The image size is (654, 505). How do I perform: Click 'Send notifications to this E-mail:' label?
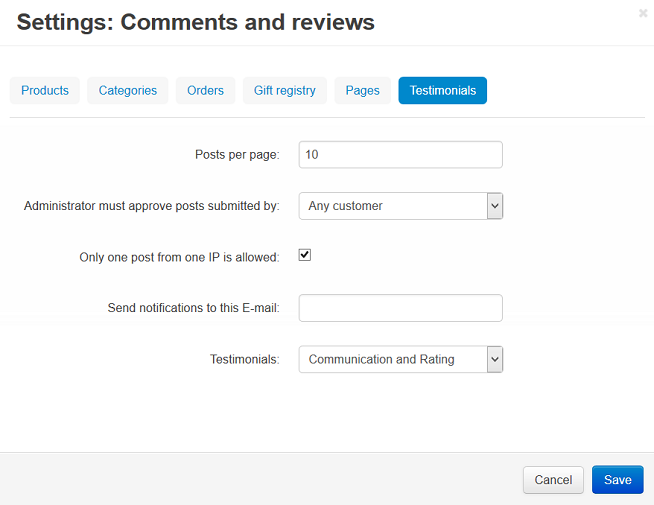[x=194, y=308]
